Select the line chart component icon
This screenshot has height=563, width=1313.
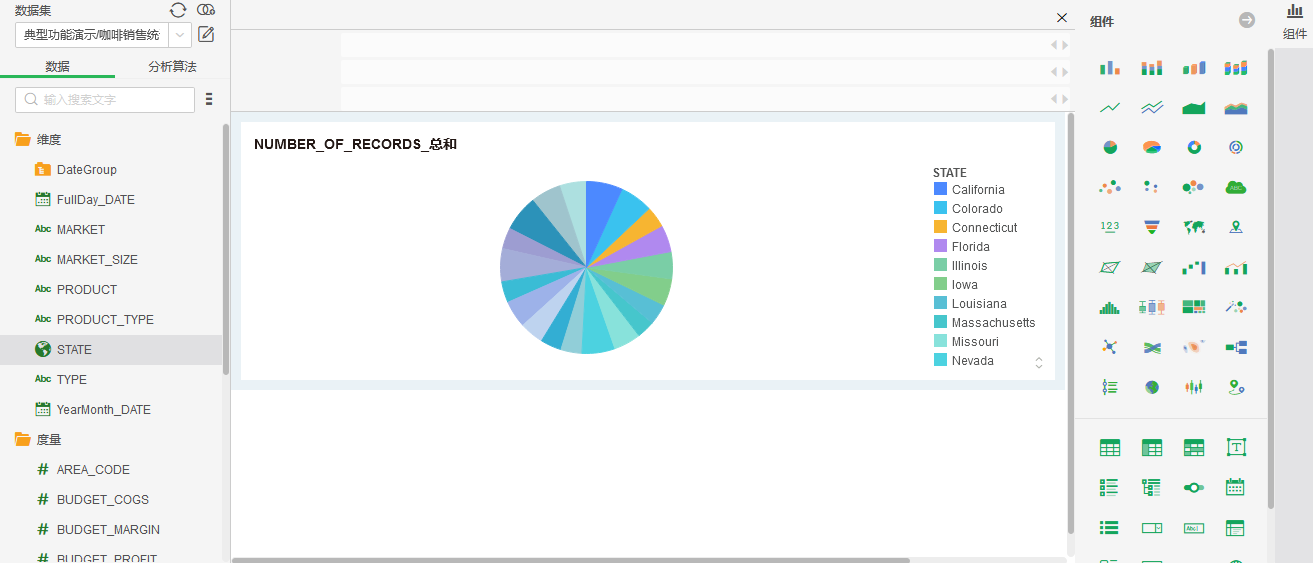tap(1110, 108)
